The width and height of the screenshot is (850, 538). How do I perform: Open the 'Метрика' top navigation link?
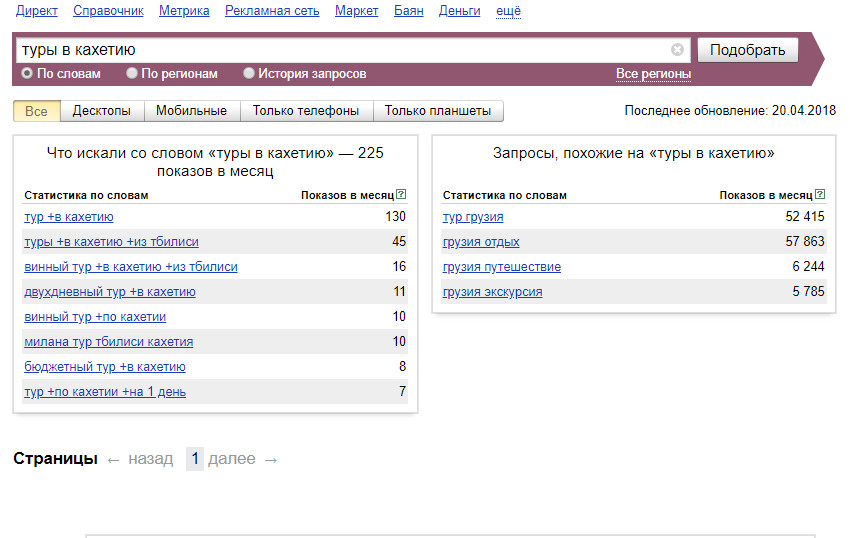pos(184,10)
